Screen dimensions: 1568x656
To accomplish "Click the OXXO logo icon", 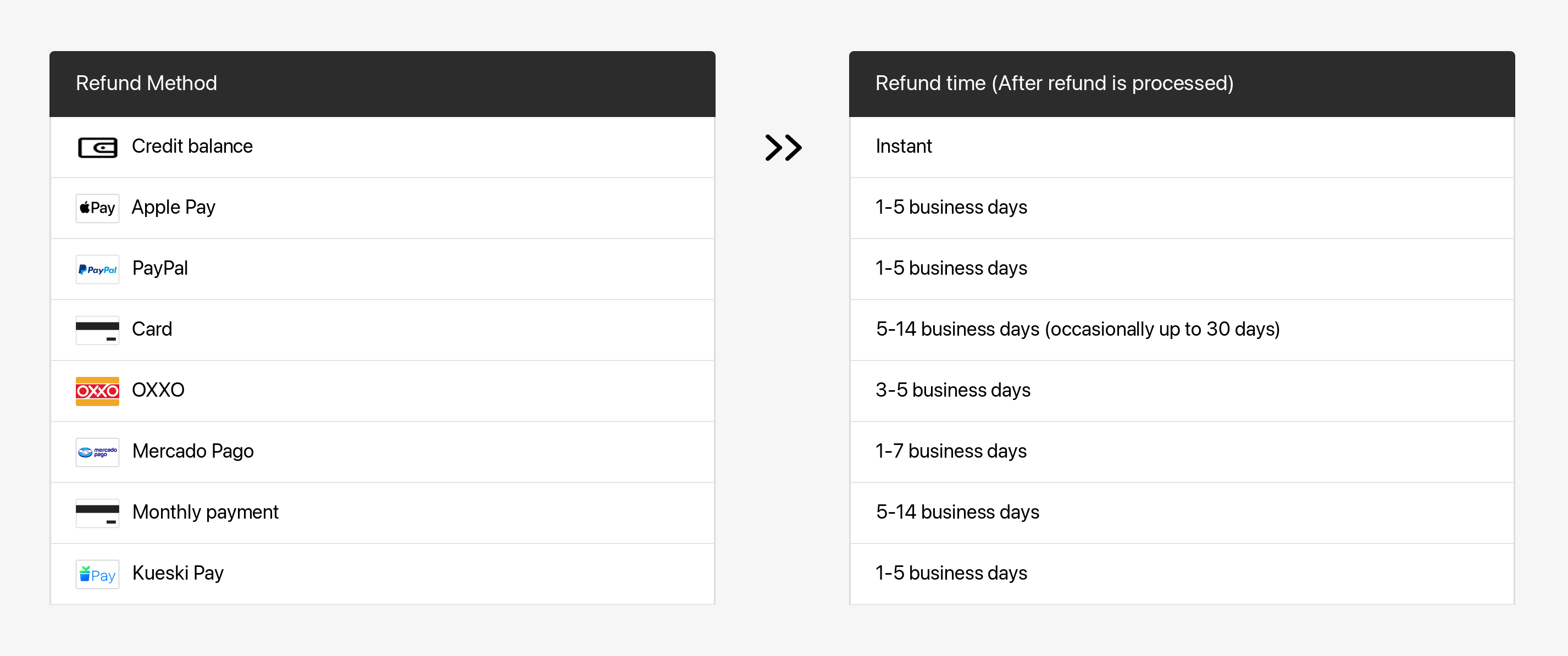I will [x=97, y=391].
